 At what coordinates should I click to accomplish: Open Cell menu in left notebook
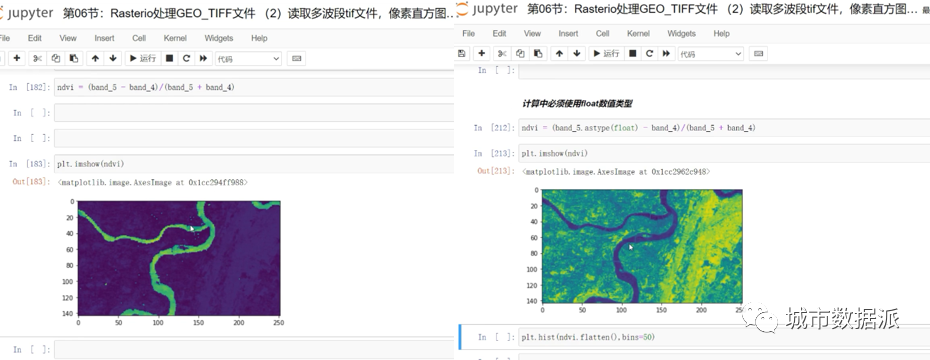pos(139,38)
